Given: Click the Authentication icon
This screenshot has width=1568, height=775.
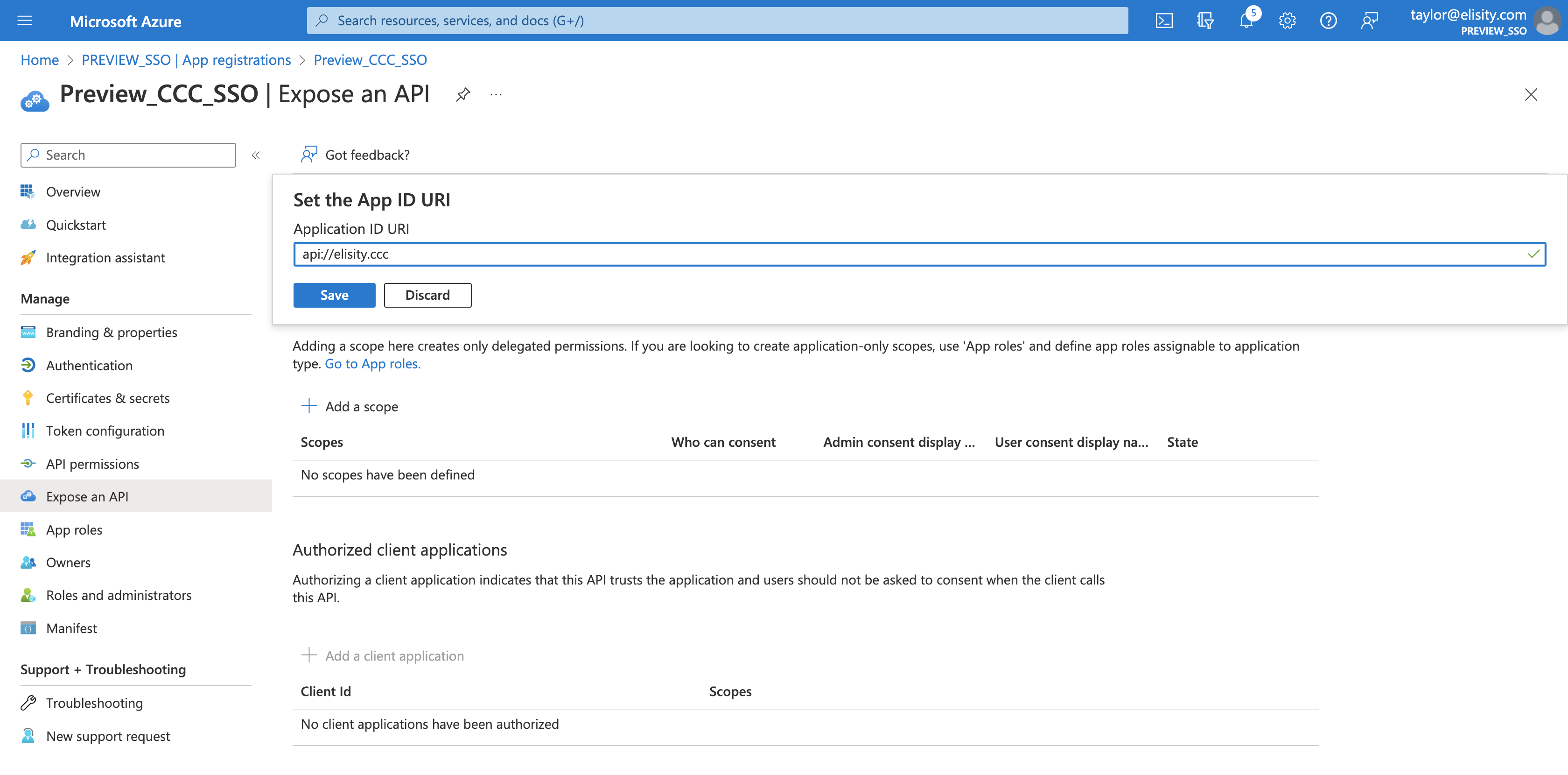Looking at the screenshot, I should [28, 365].
